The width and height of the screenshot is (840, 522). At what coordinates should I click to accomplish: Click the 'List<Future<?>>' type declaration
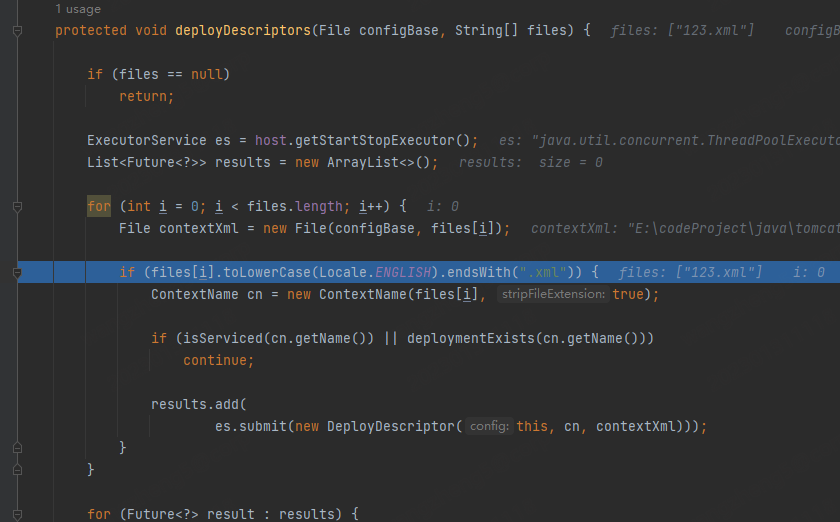tap(146, 162)
